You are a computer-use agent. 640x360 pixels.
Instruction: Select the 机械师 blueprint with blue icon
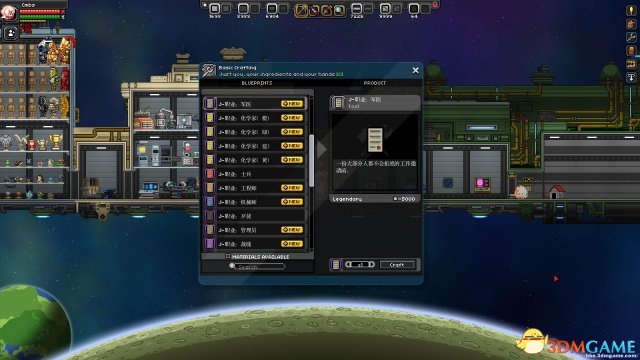click(x=255, y=202)
